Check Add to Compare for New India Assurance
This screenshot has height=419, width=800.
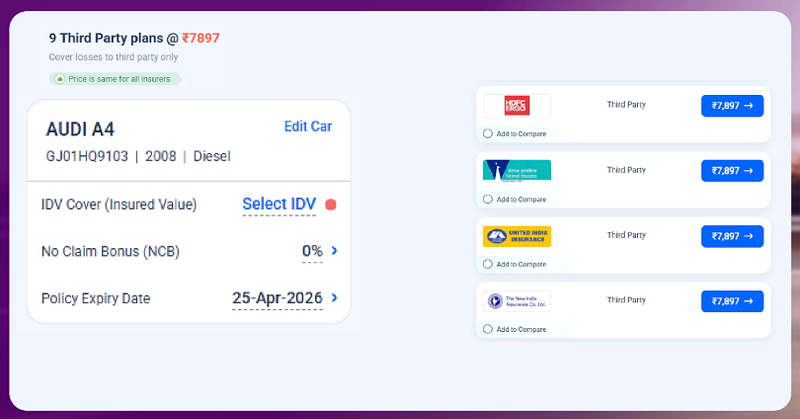(488, 329)
